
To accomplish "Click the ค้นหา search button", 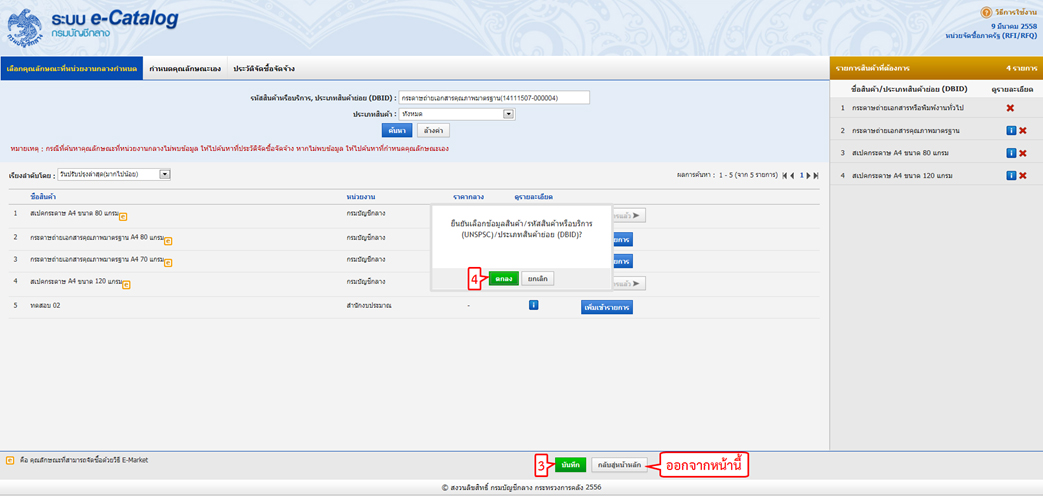I will point(397,130).
